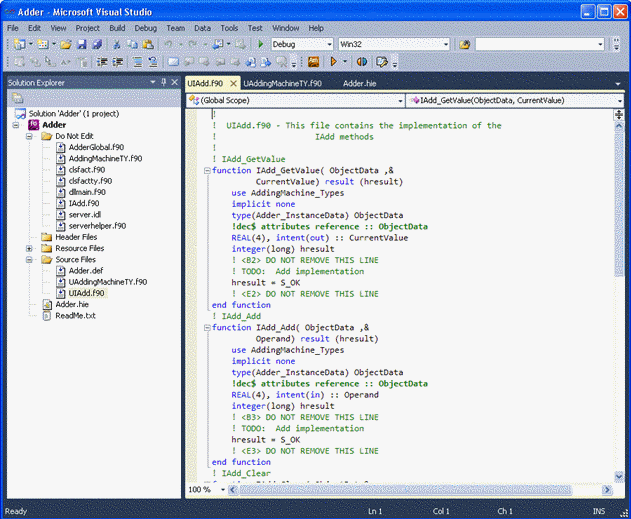Click the Redo arrow icon

193,44
